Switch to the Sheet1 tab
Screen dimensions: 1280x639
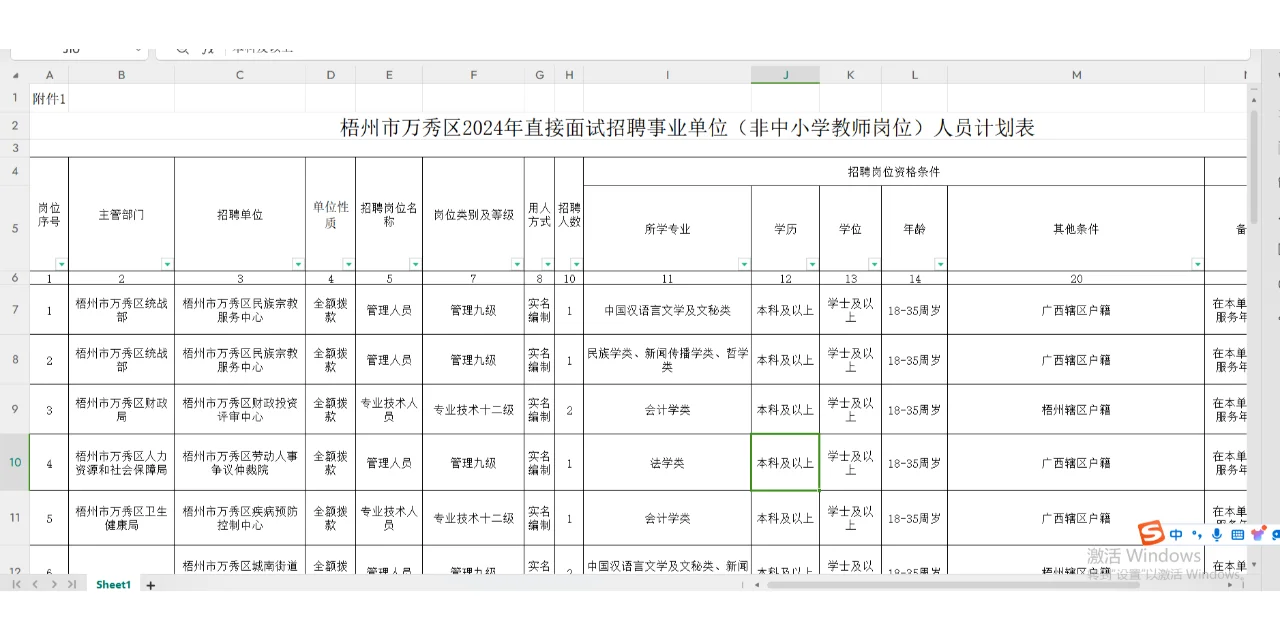click(x=113, y=584)
